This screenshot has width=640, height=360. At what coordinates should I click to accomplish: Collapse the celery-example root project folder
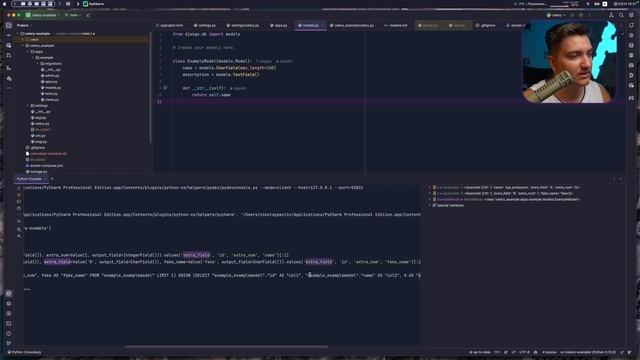click(18, 33)
